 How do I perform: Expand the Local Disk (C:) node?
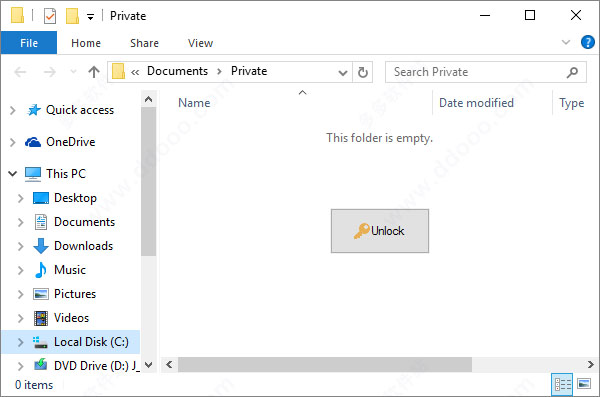(x=21, y=342)
